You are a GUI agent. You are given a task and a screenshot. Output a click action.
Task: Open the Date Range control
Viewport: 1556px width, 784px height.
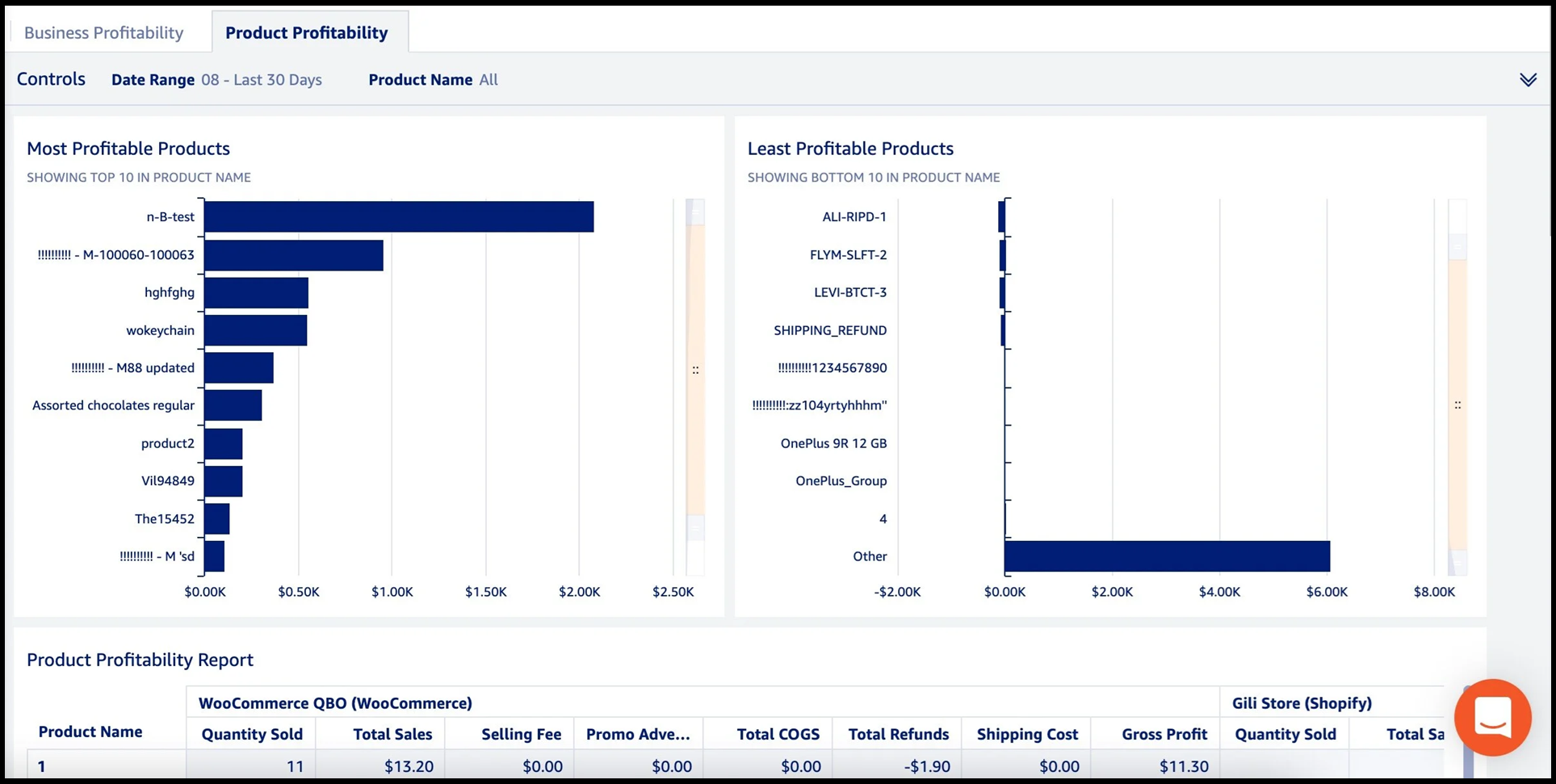coord(216,79)
